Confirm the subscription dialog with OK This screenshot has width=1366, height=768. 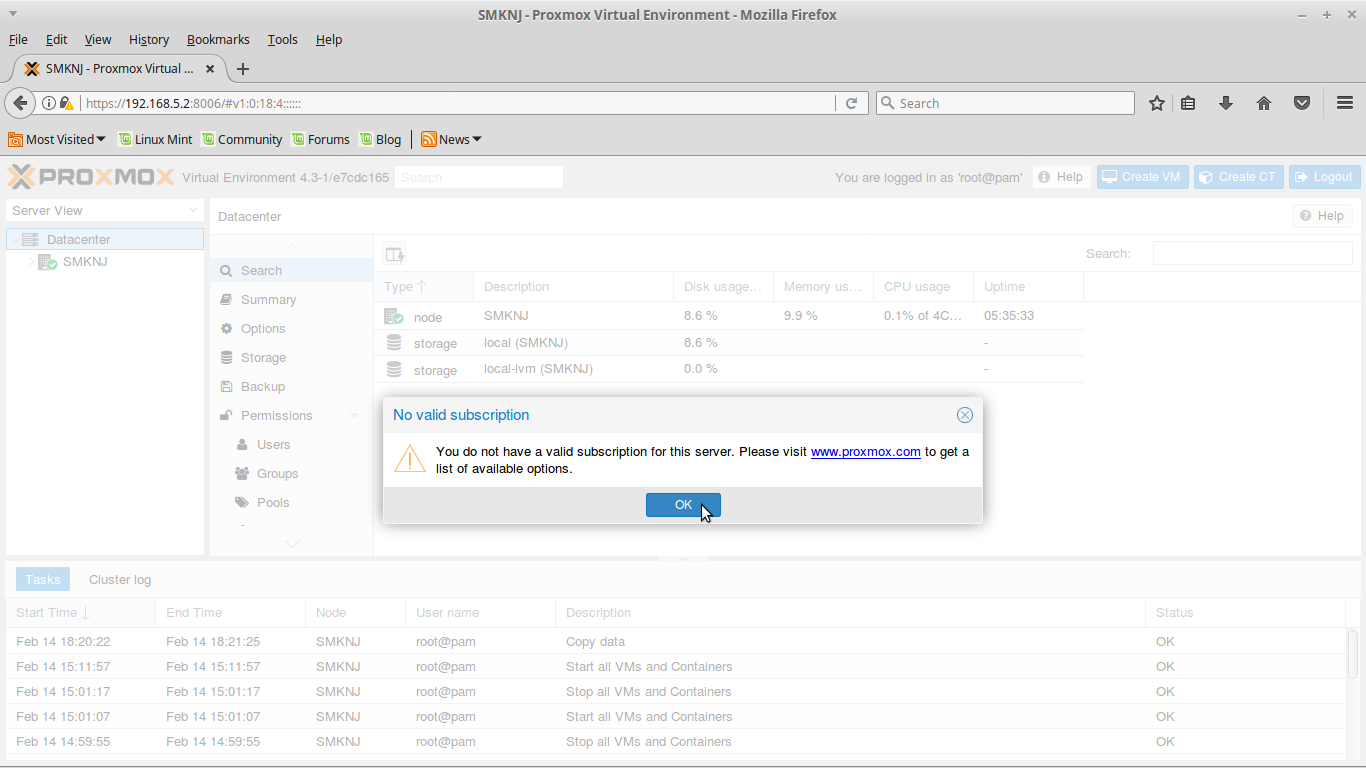[x=683, y=505]
